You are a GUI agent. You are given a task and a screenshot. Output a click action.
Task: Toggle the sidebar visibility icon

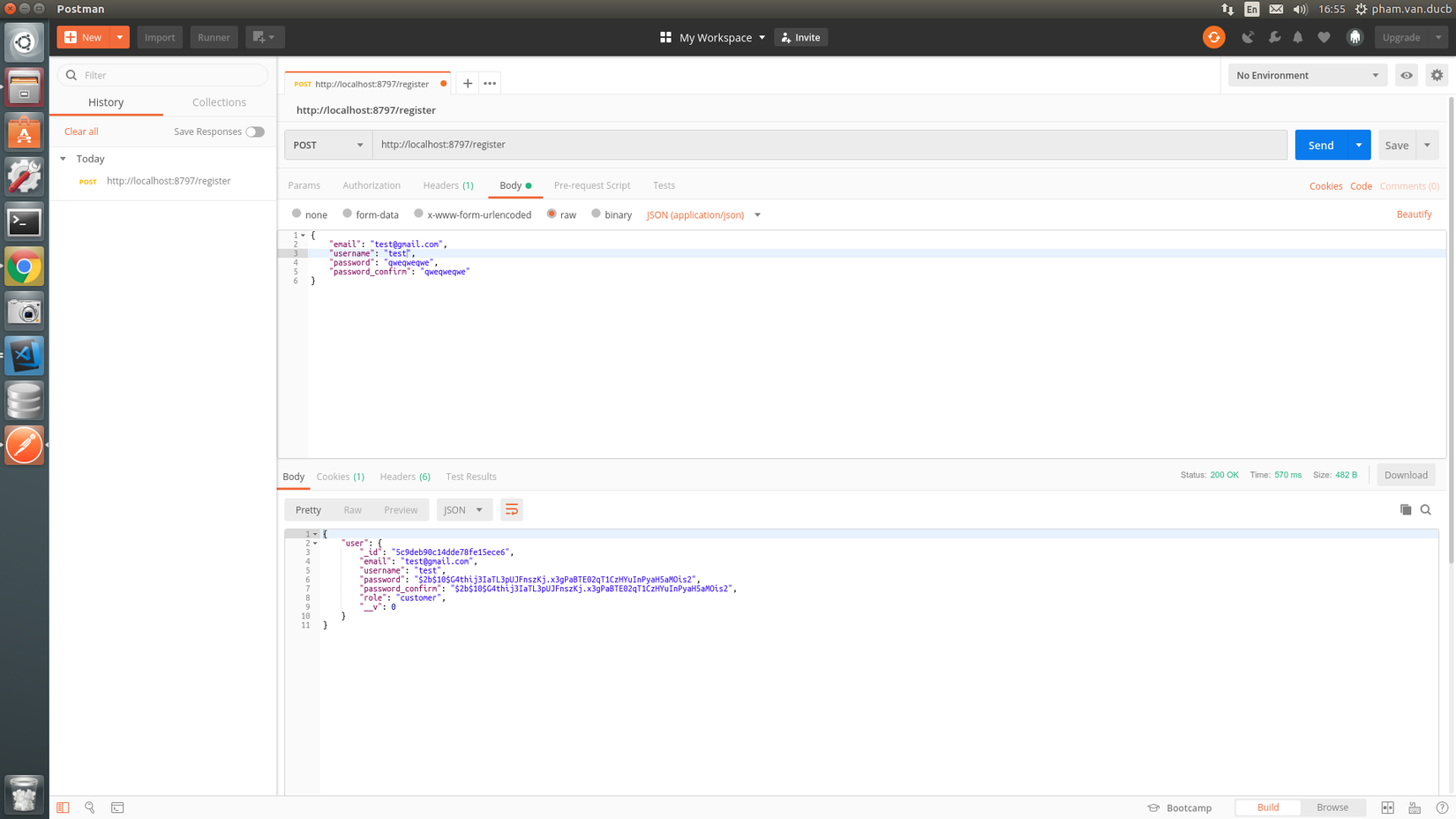pos(63,808)
